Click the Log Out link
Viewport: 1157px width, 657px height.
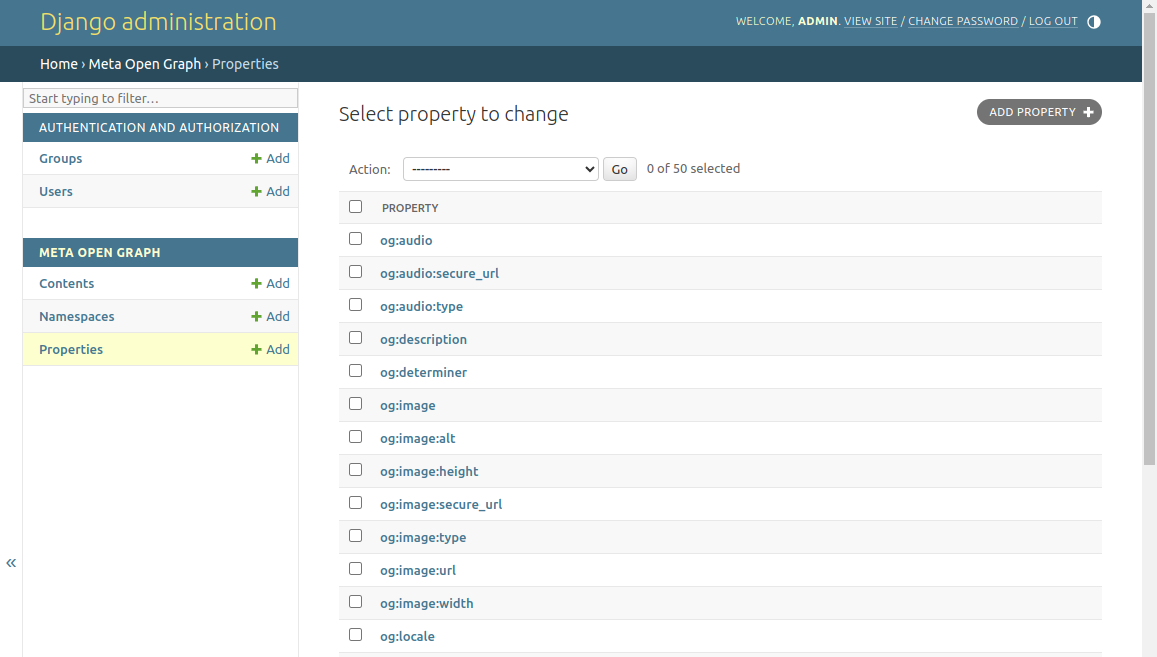(1053, 21)
